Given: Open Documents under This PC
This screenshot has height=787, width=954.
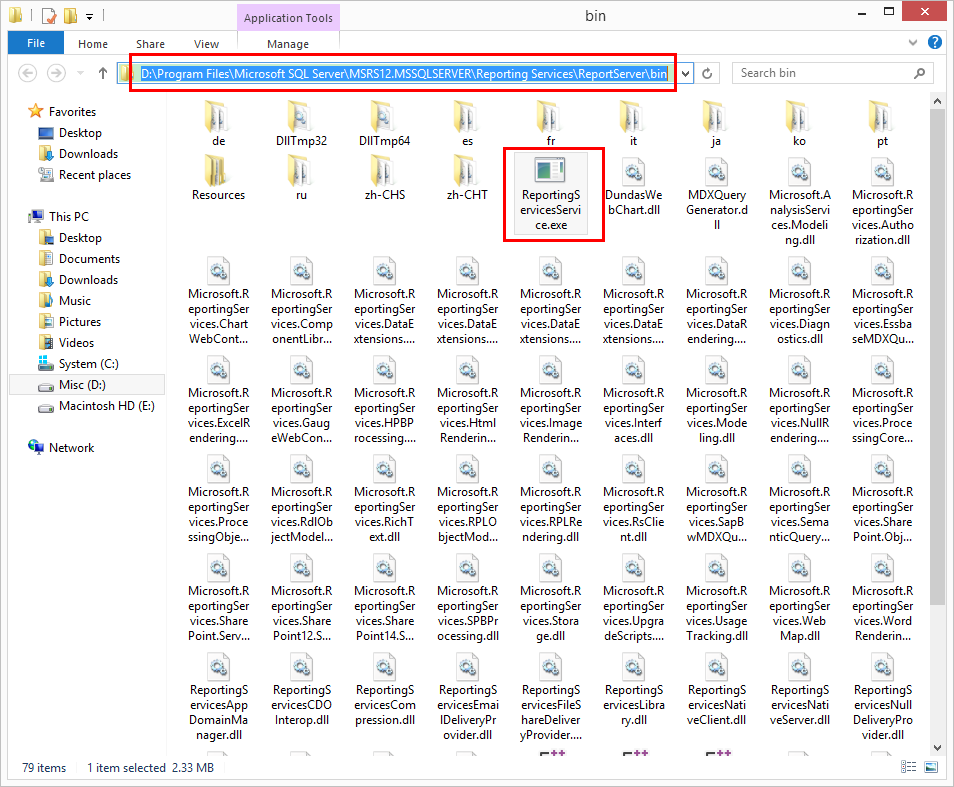Looking at the screenshot, I should point(89,258).
